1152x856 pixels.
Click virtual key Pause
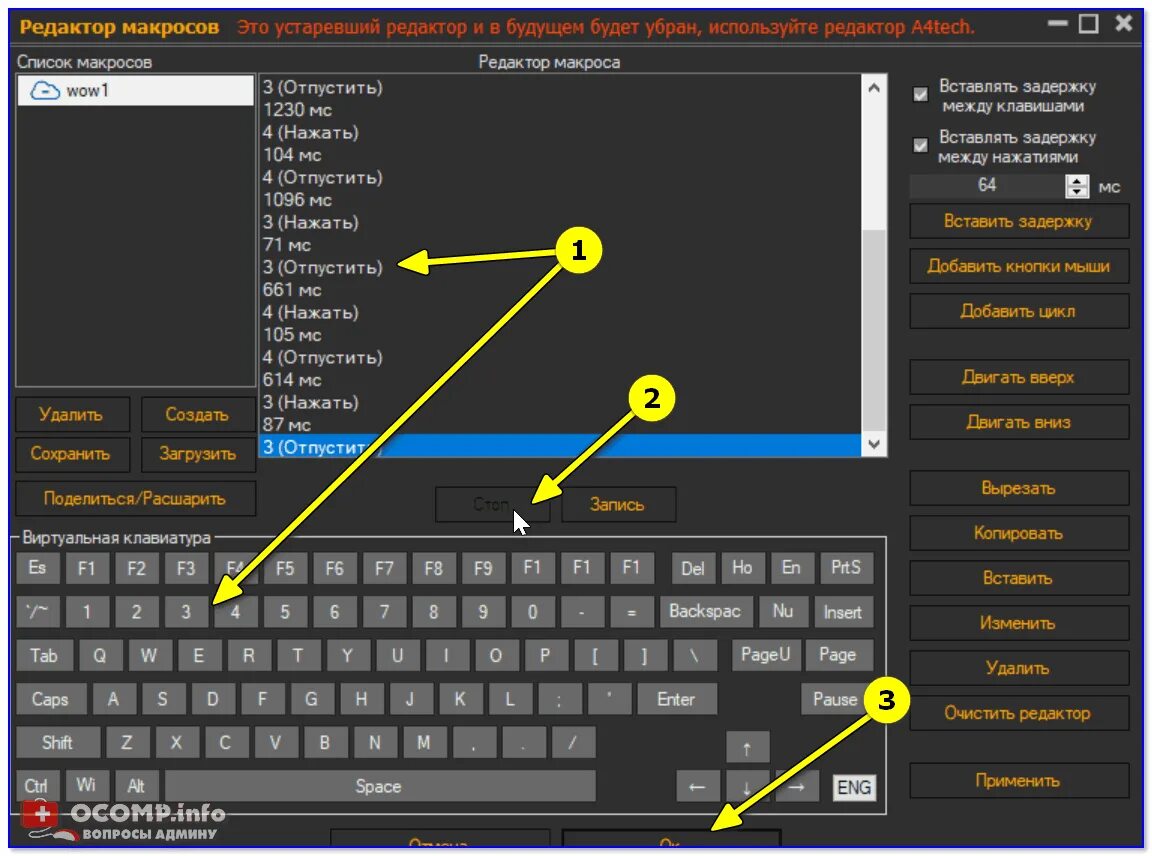pyautogui.click(x=835, y=699)
